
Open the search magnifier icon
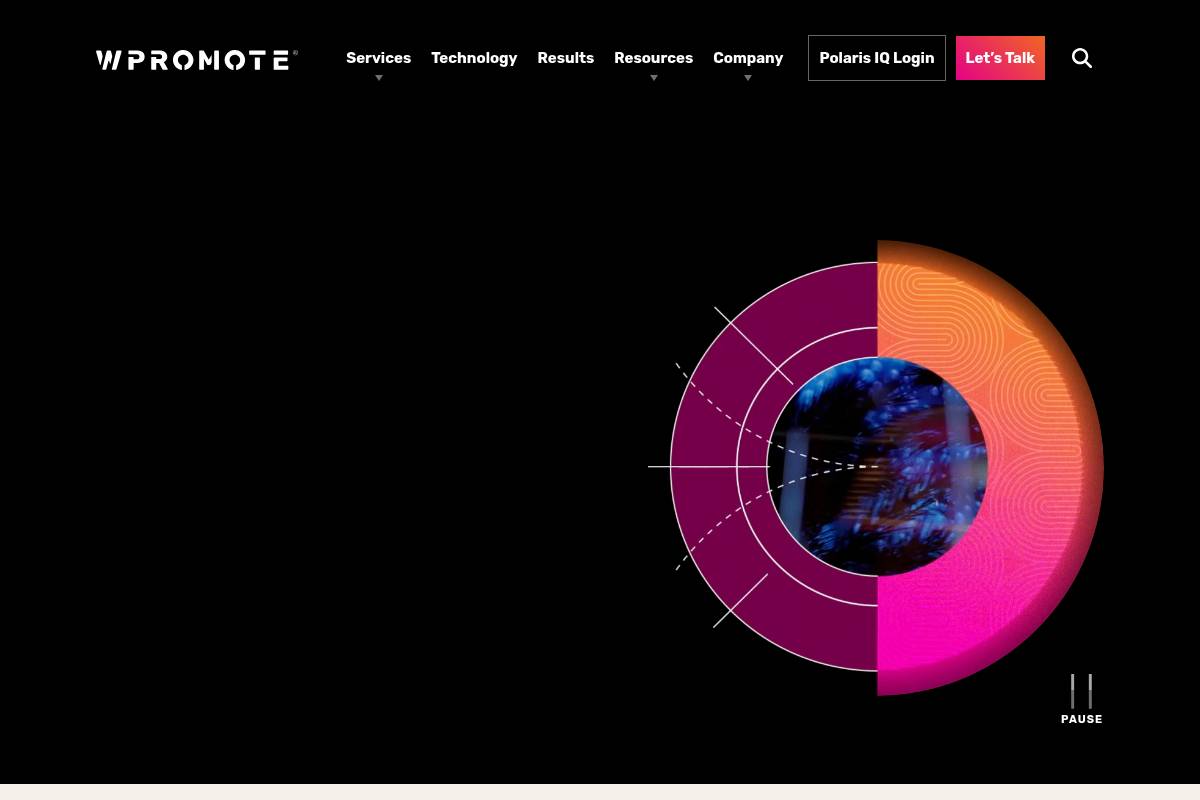(1082, 58)
